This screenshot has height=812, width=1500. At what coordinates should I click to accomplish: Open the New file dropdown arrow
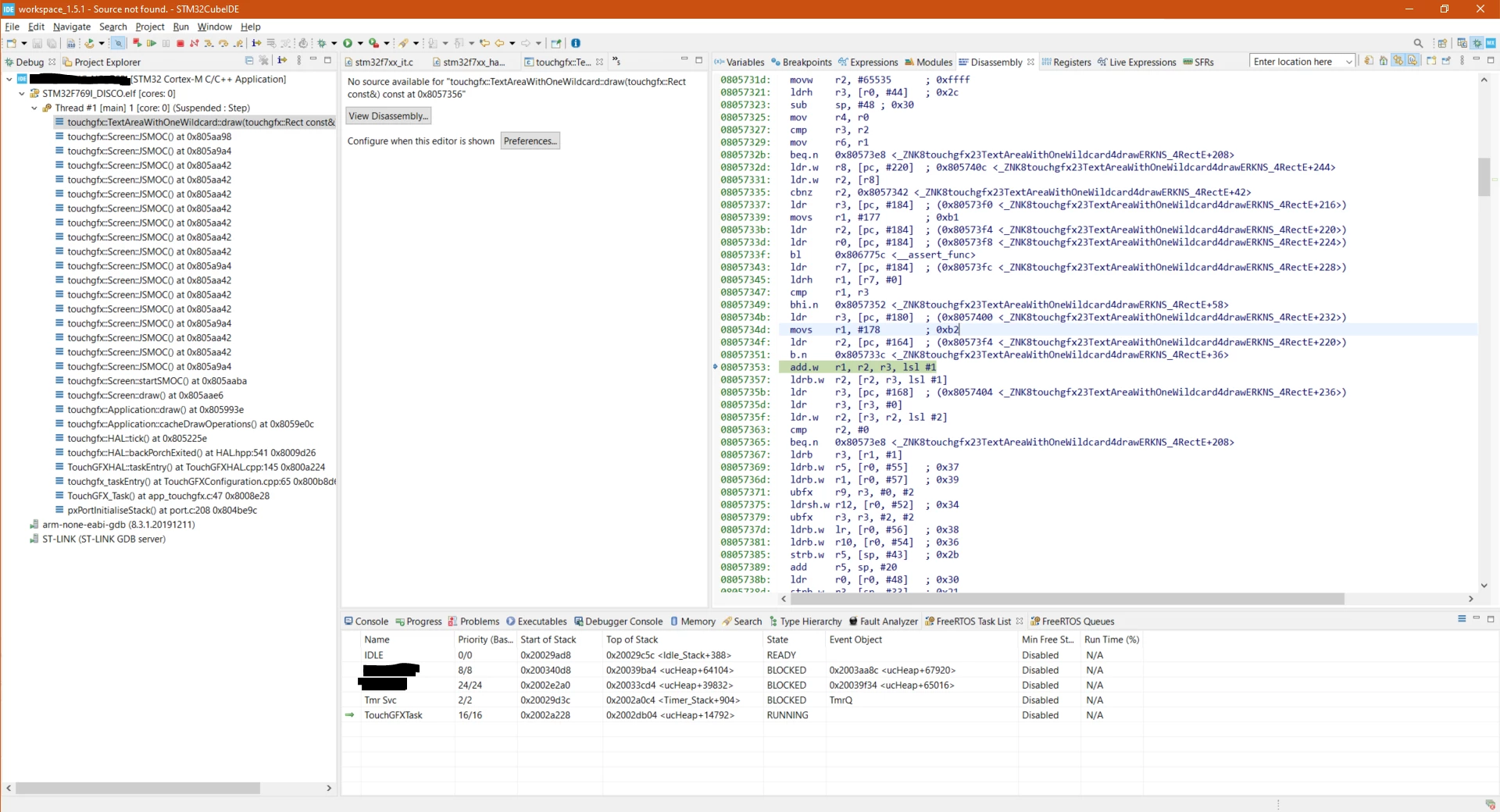click(24, 44)
